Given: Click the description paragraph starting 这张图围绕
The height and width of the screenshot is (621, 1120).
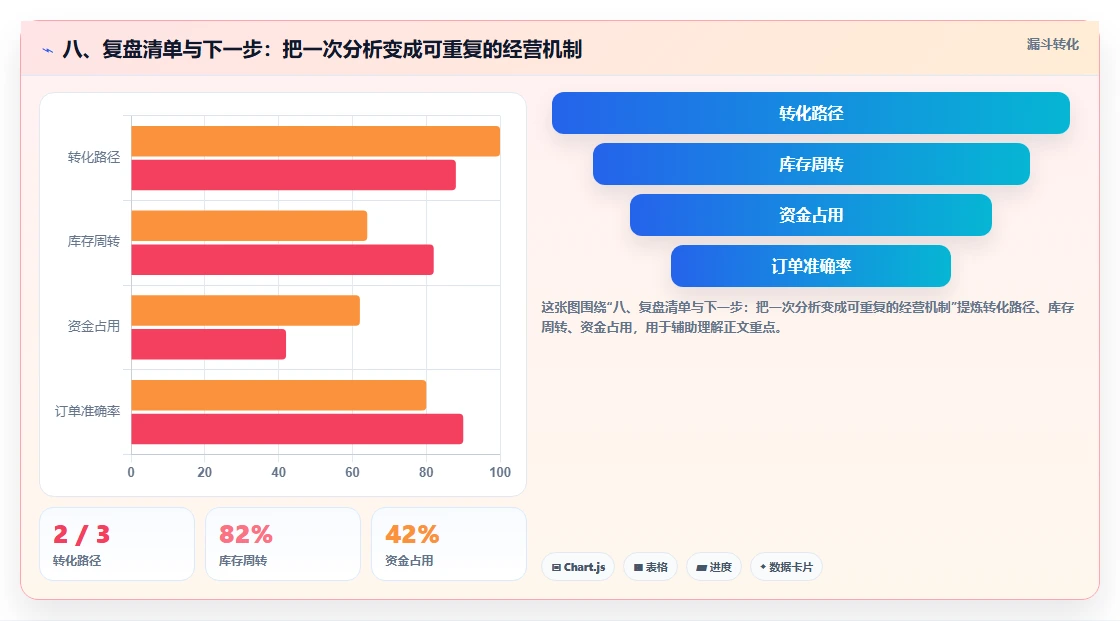Looking at the screenshot, I should [807, 317].
